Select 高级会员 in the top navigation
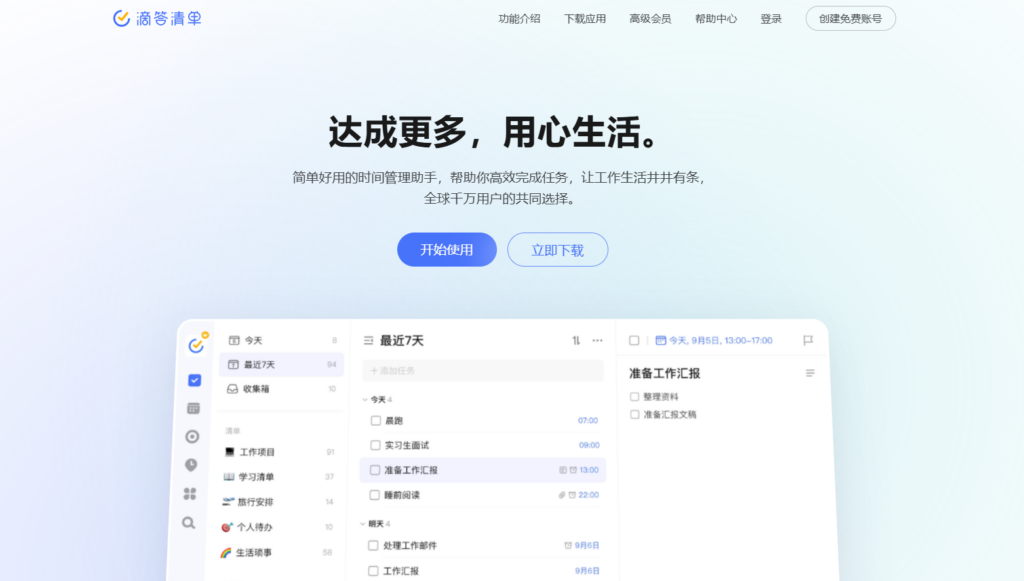 coord(650,17)
